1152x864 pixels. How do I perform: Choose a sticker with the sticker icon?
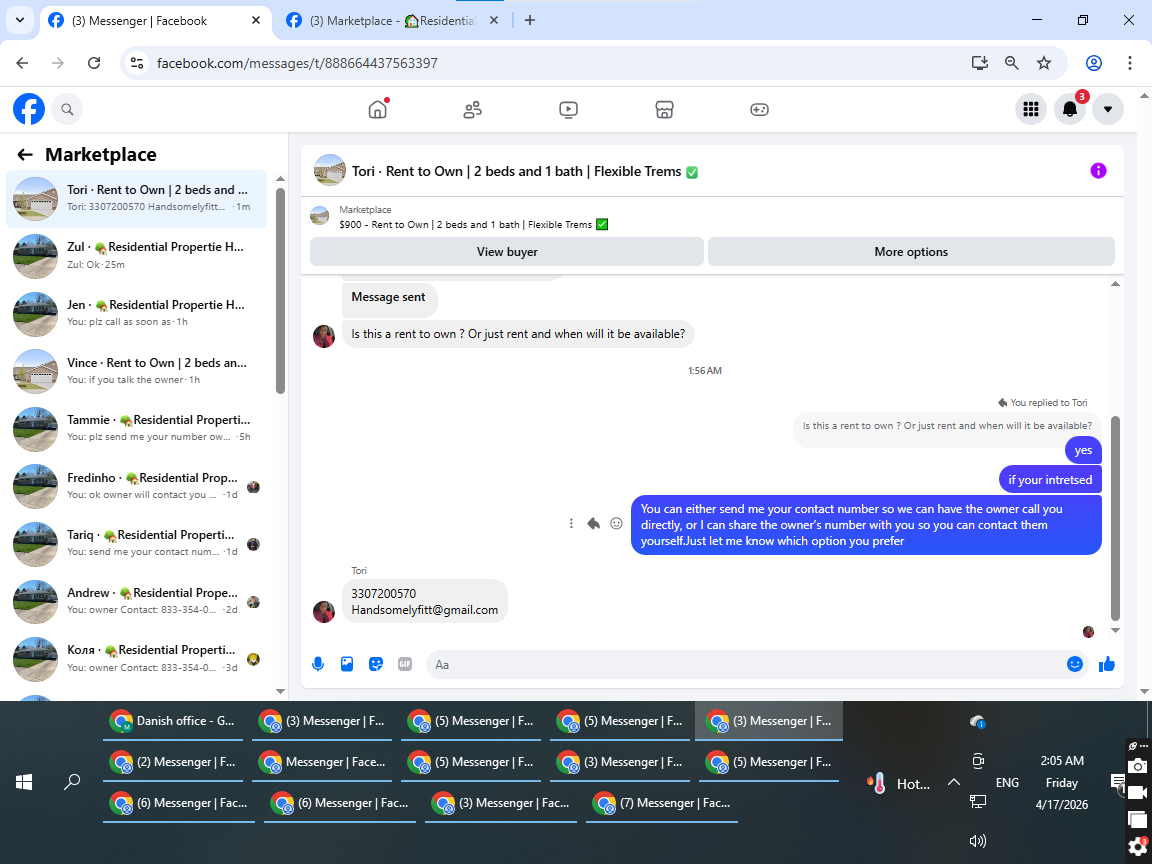coord(375,664)
